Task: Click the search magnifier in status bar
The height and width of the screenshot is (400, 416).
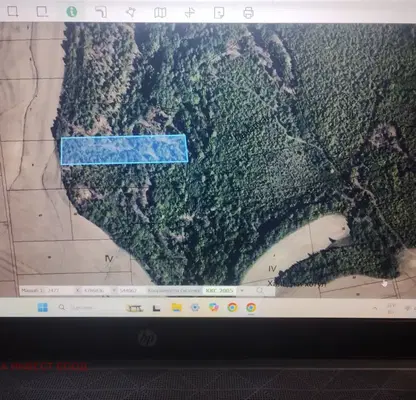Action: (260, 291)
